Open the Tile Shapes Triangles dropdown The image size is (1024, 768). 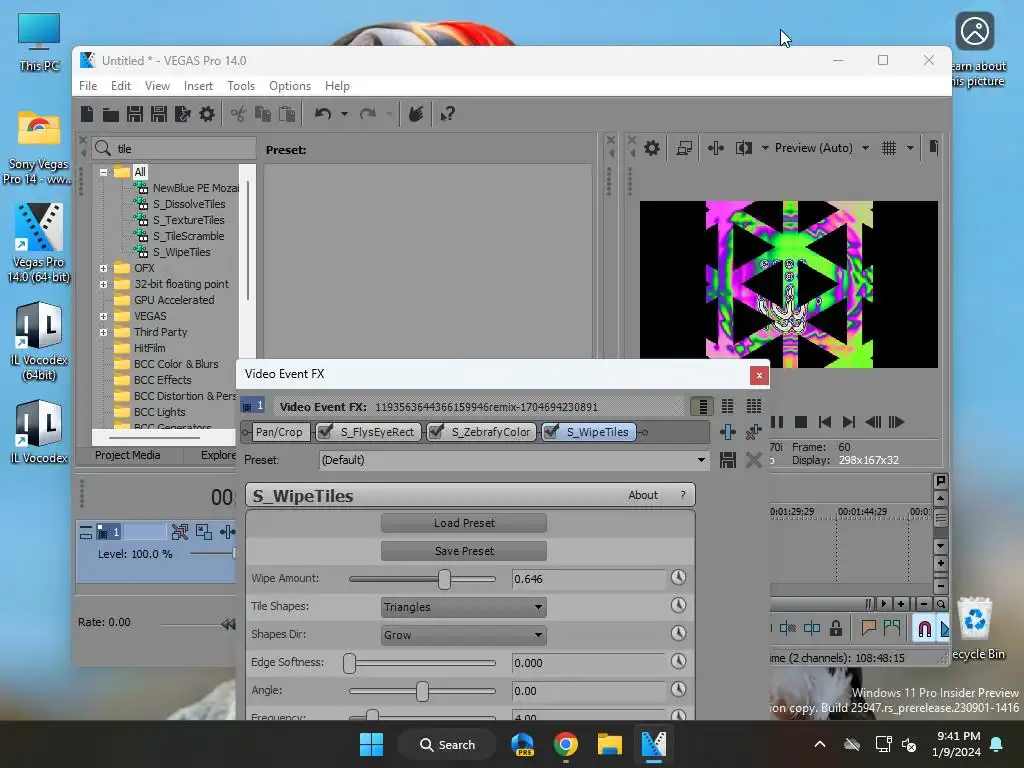464,607
